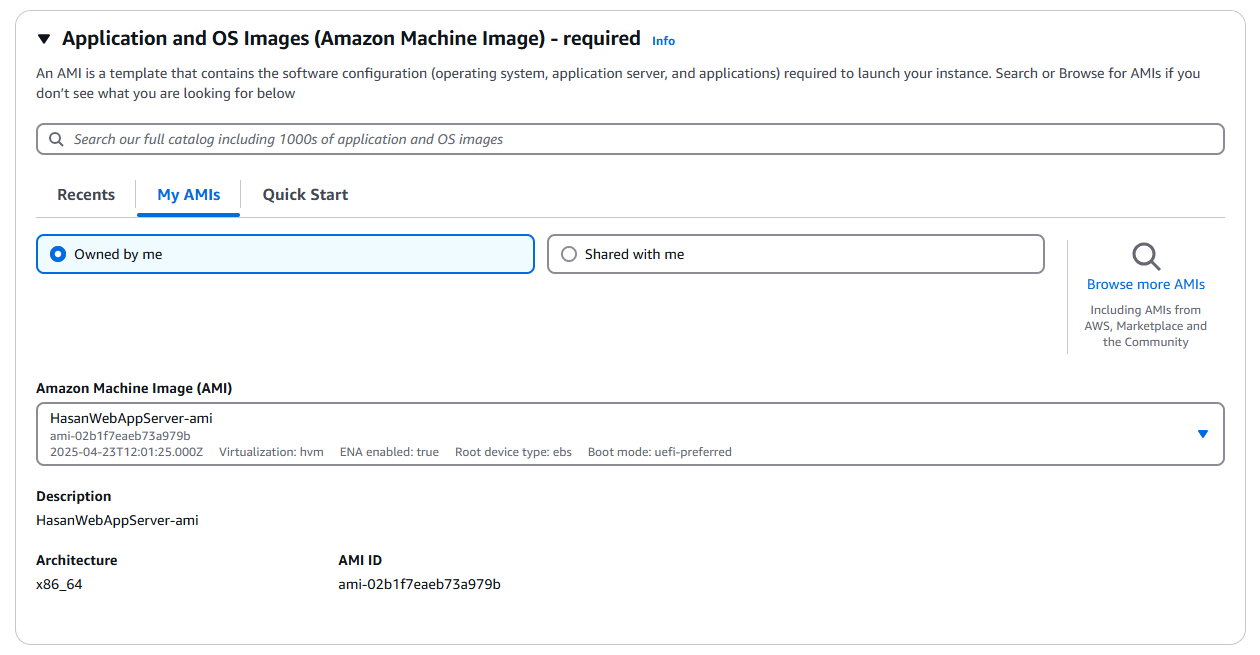Click the Architecture heading
The width and height of the screenshot is (1260, 655).
[76, 560]
